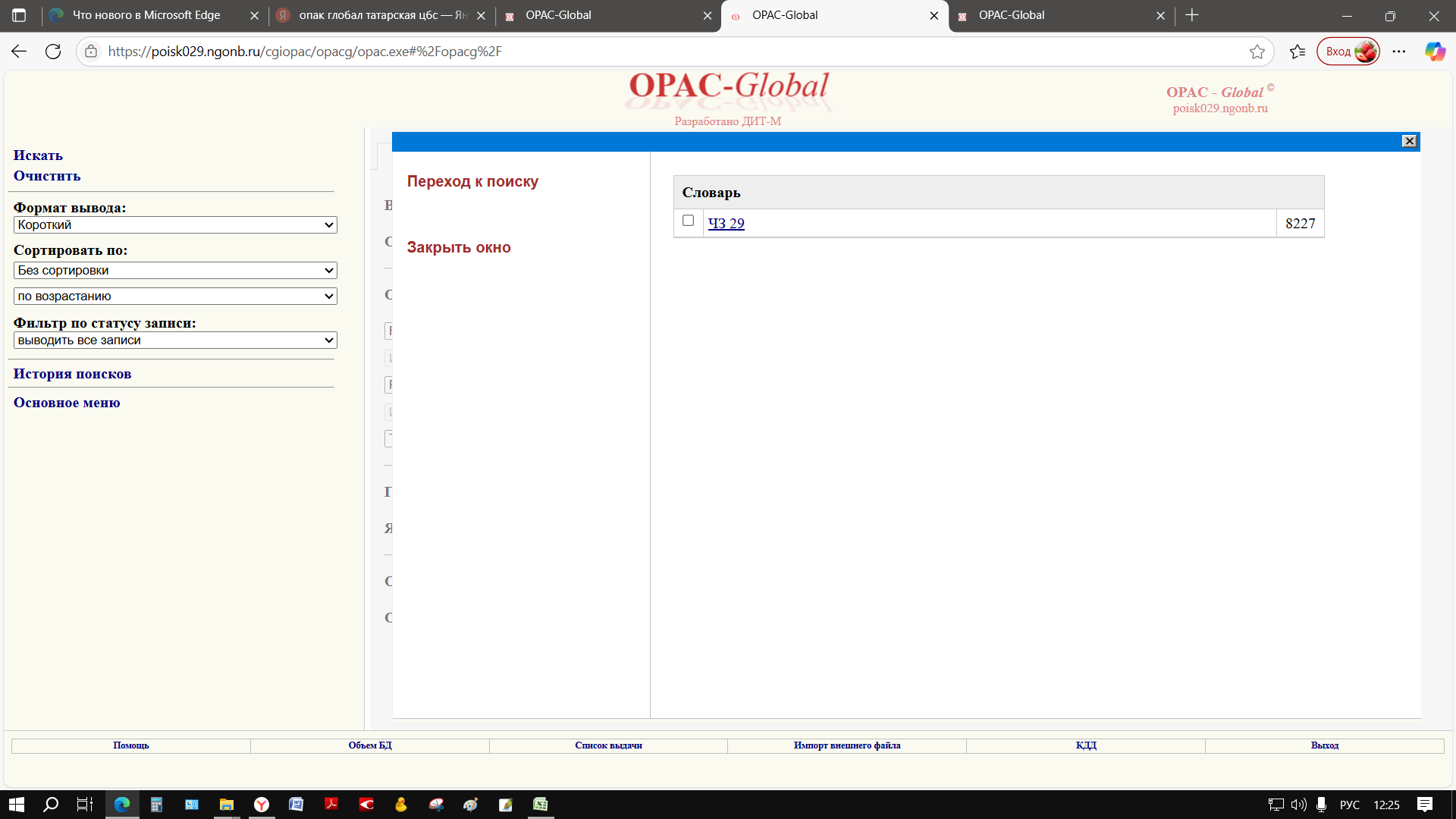1456x819 pixels.
Task: Click Искать to run search
Action: tap(38, 155)
